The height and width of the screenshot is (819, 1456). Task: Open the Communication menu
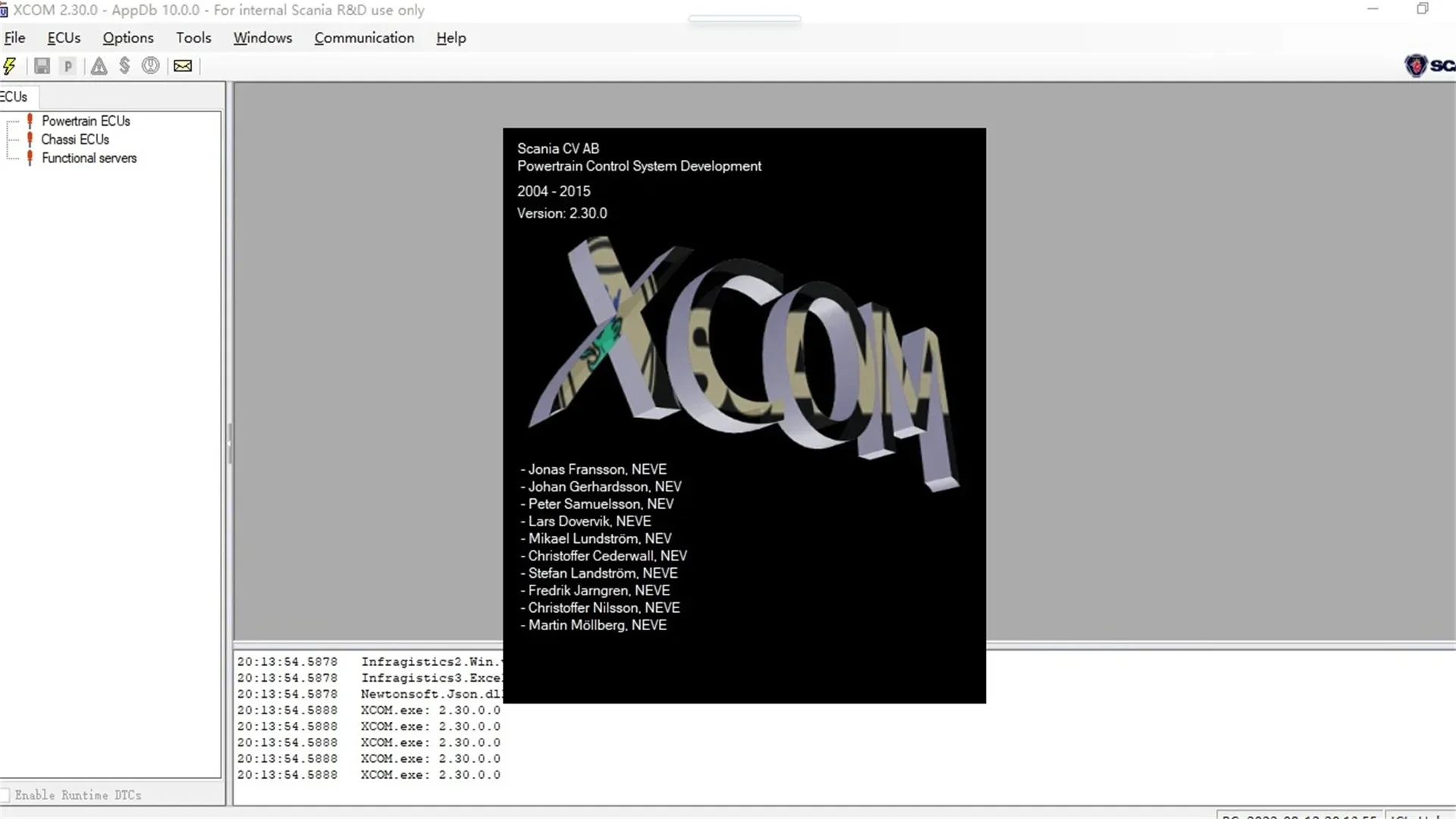(x=364, y=38)
